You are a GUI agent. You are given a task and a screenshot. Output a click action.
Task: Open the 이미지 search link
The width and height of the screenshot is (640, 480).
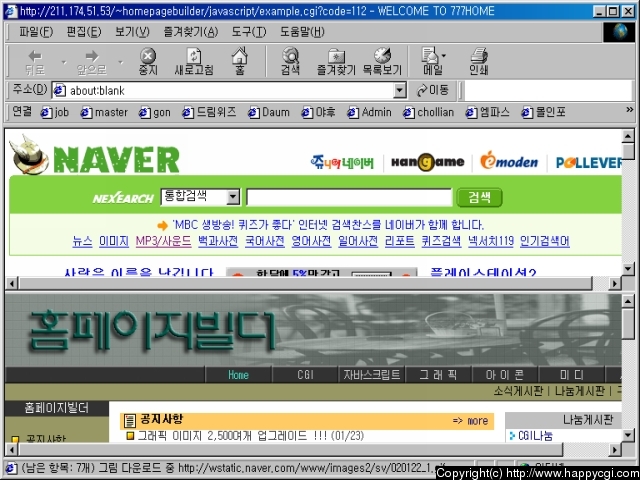(114, 241)
